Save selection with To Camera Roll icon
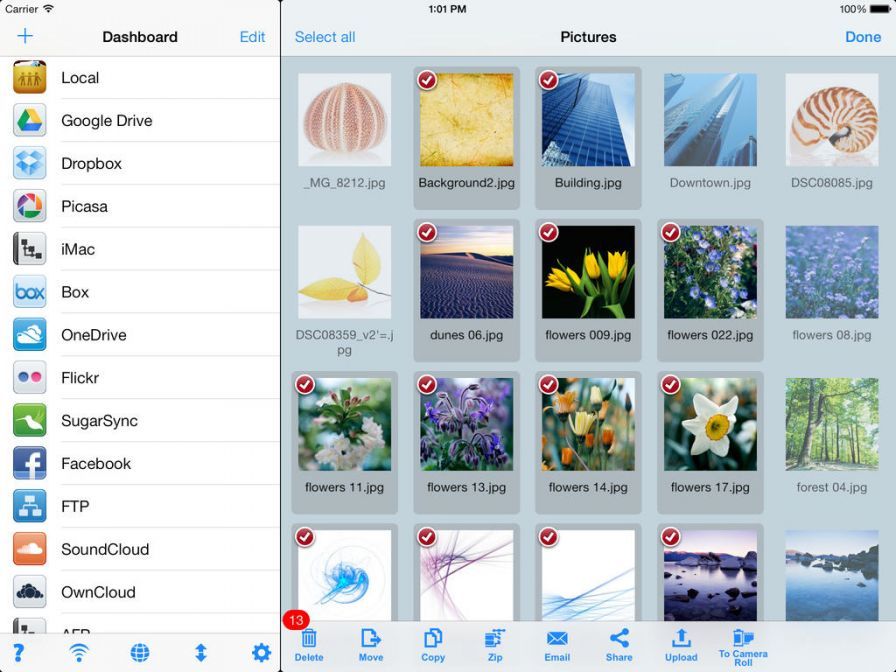The image size is (896, 672). click(743, 639)
